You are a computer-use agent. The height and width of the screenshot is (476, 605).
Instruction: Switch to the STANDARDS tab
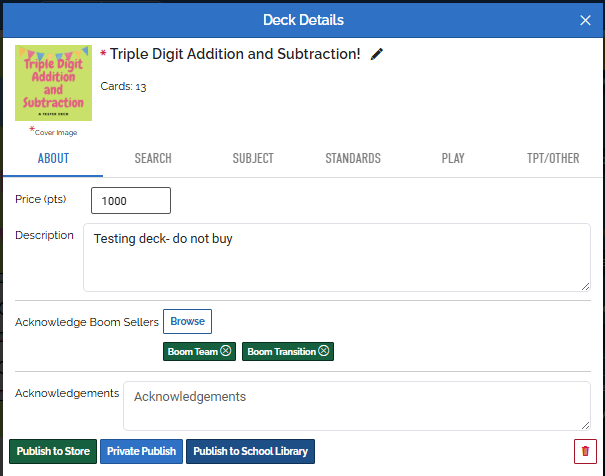[353, 158]
